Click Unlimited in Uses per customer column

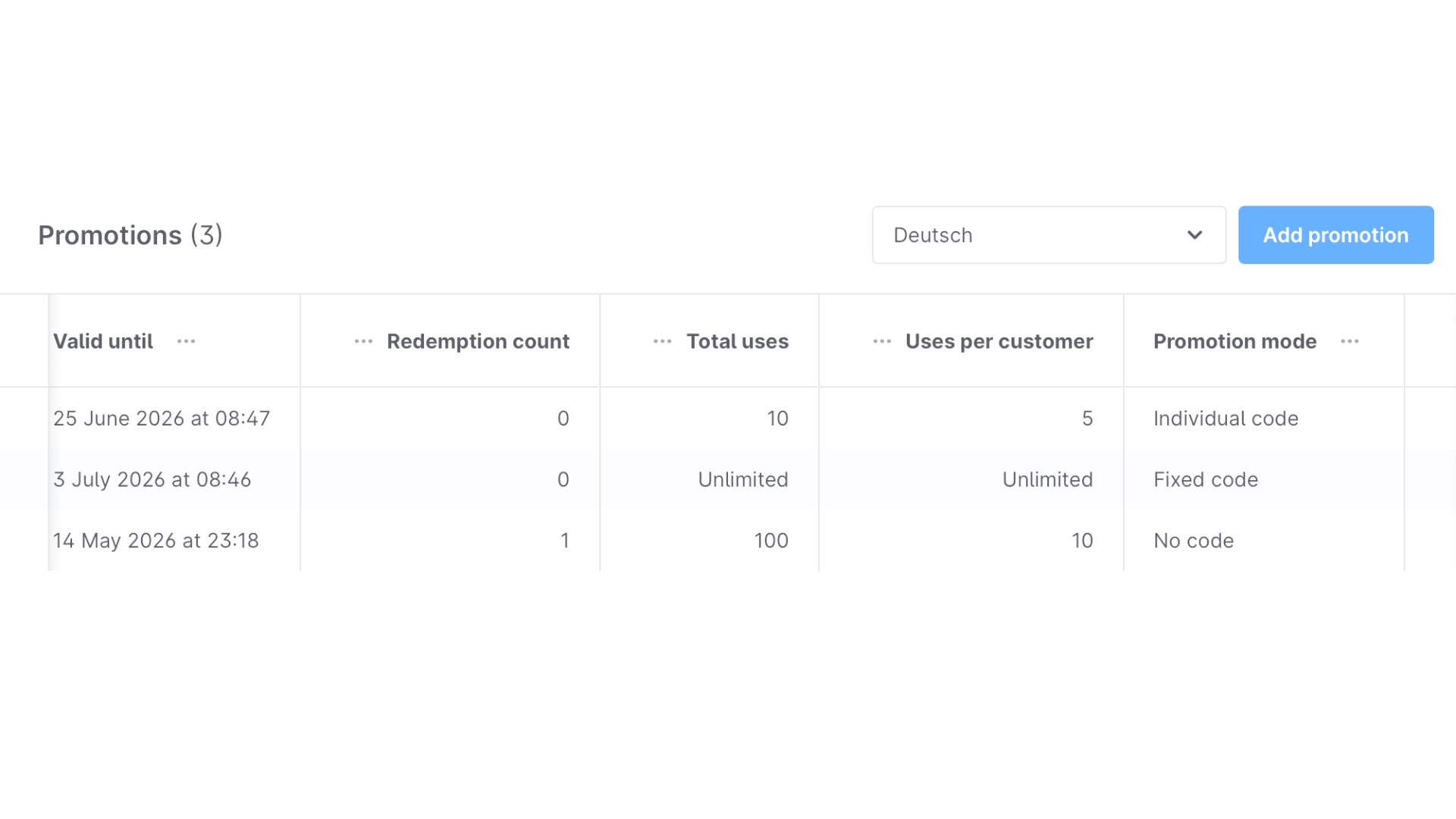coord(1047,480)
